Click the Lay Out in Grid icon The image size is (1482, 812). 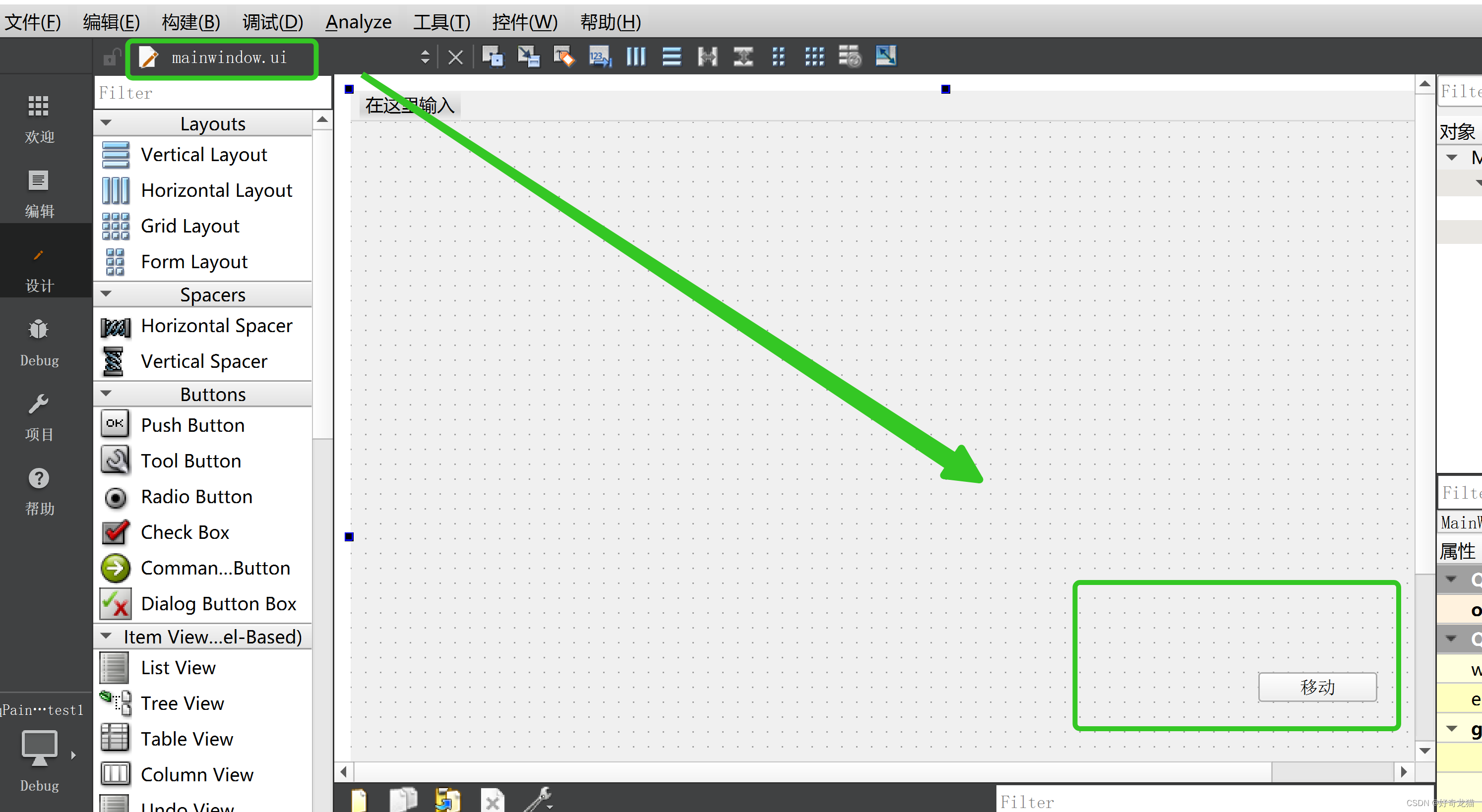(x=814, y=57)
